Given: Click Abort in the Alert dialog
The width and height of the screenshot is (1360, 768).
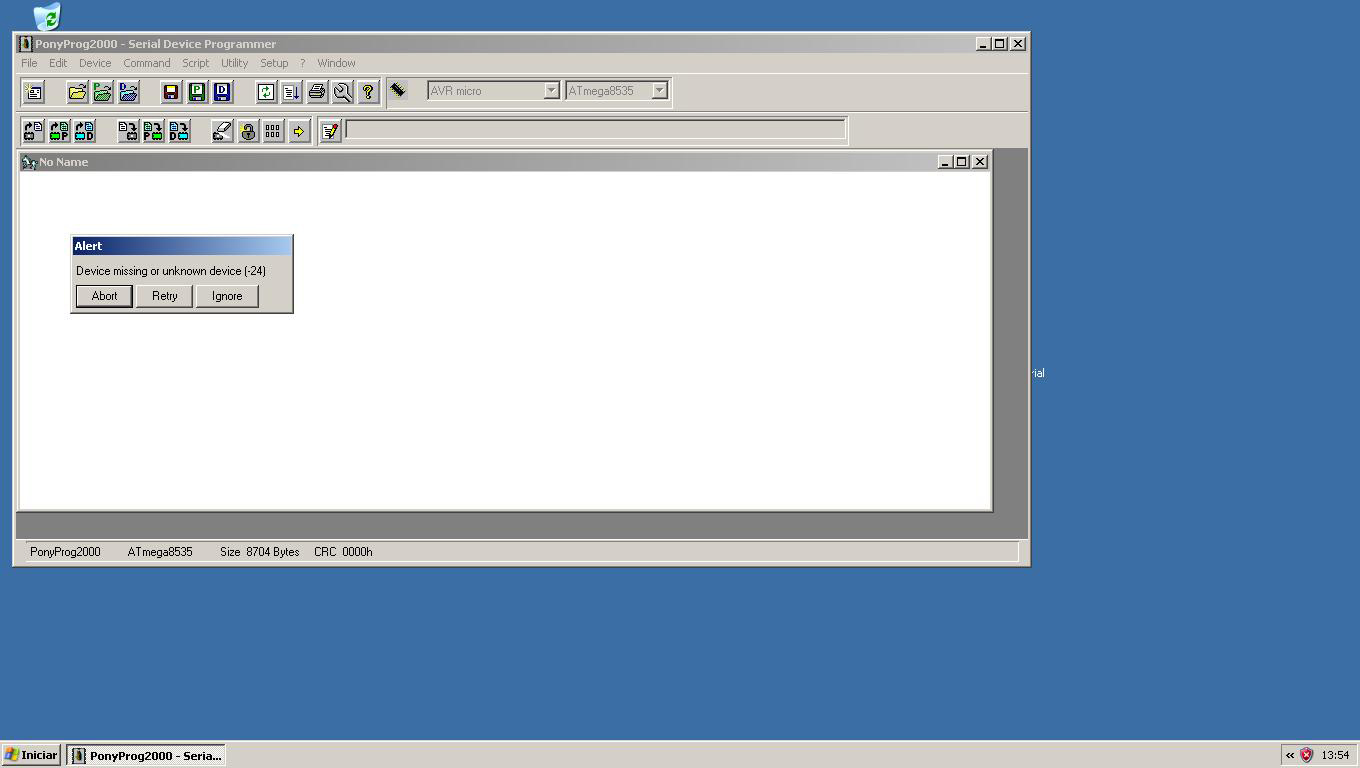Looking at the screenshot, I should coord(104,296).
